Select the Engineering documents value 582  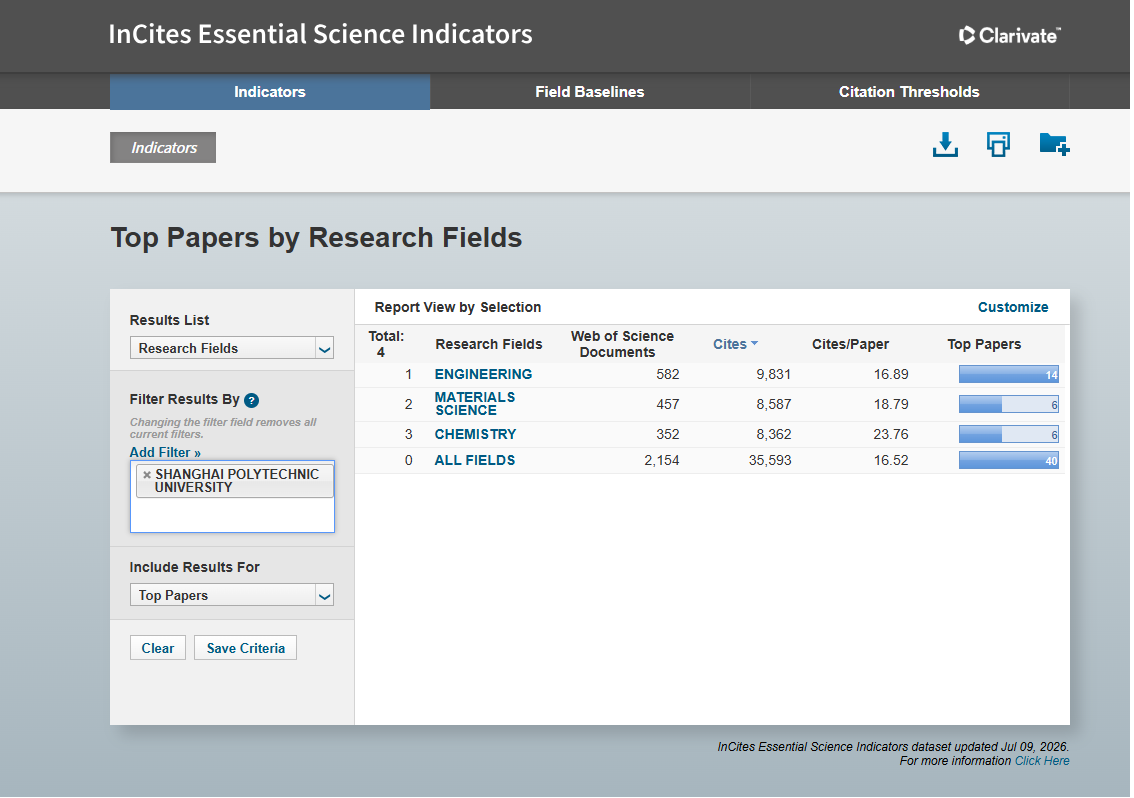[668, 374]
